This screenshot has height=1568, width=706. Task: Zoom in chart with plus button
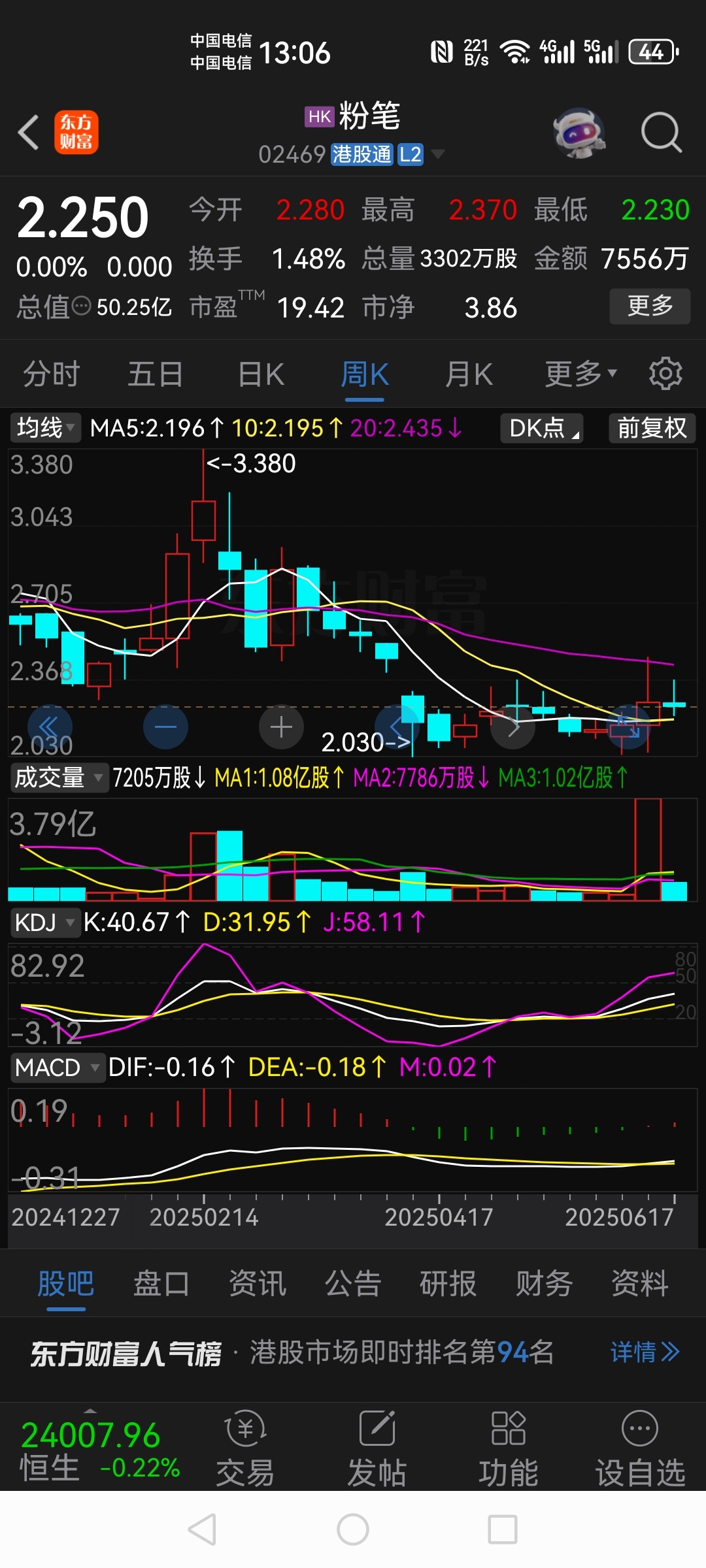pyautogui.click(x=281, y=727)
